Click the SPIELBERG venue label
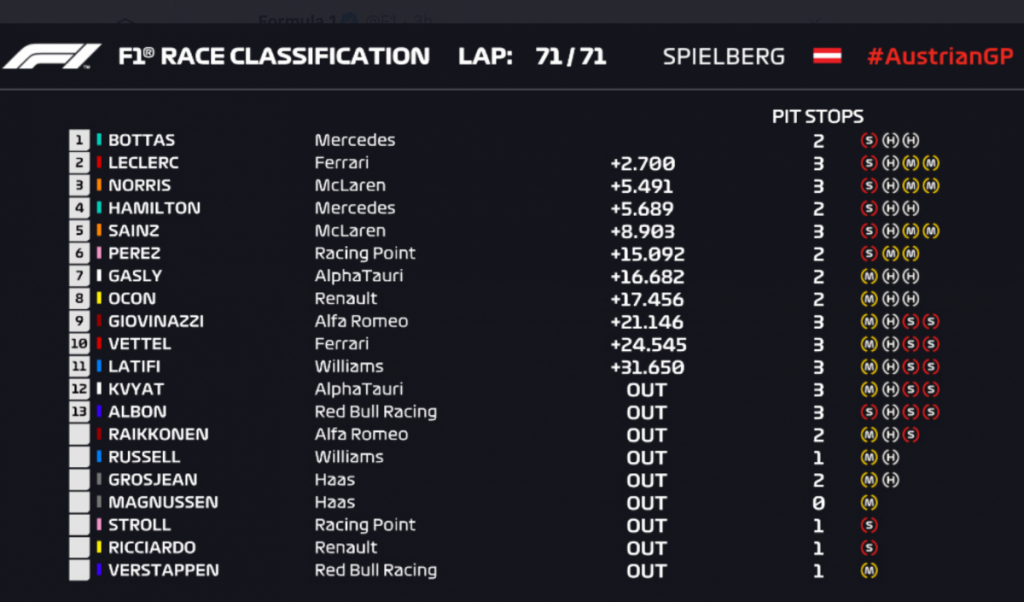Viewport: 1024px width, 602px height. pyautogui.click(x=723, y=56)
